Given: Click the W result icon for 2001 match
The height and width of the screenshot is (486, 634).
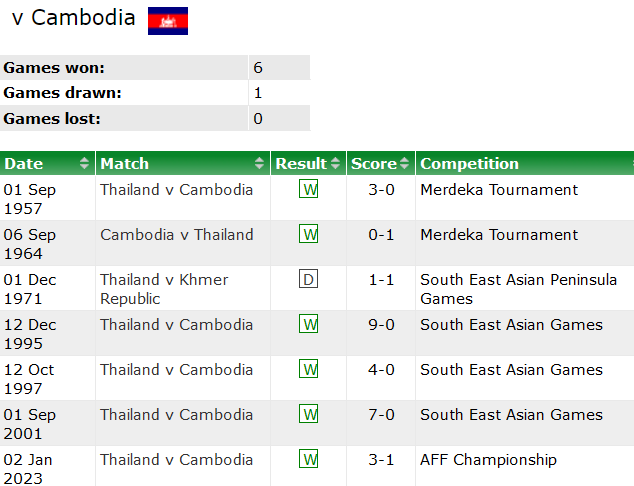Looking at the screenshot, I should (309, 415).
